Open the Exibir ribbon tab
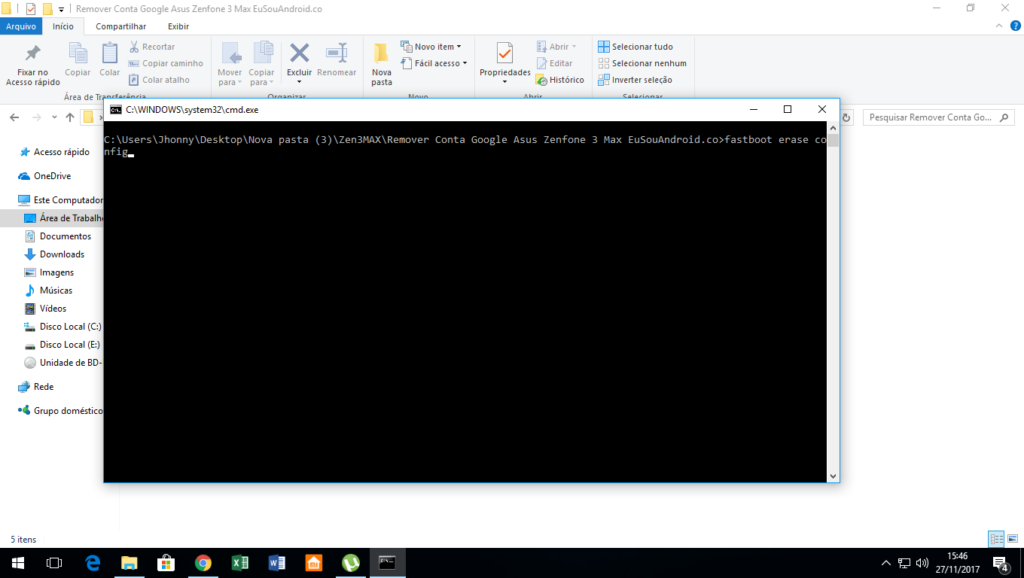Image resolution: width=1024 pixels, height=578 pixels. [x=178, y=27]
